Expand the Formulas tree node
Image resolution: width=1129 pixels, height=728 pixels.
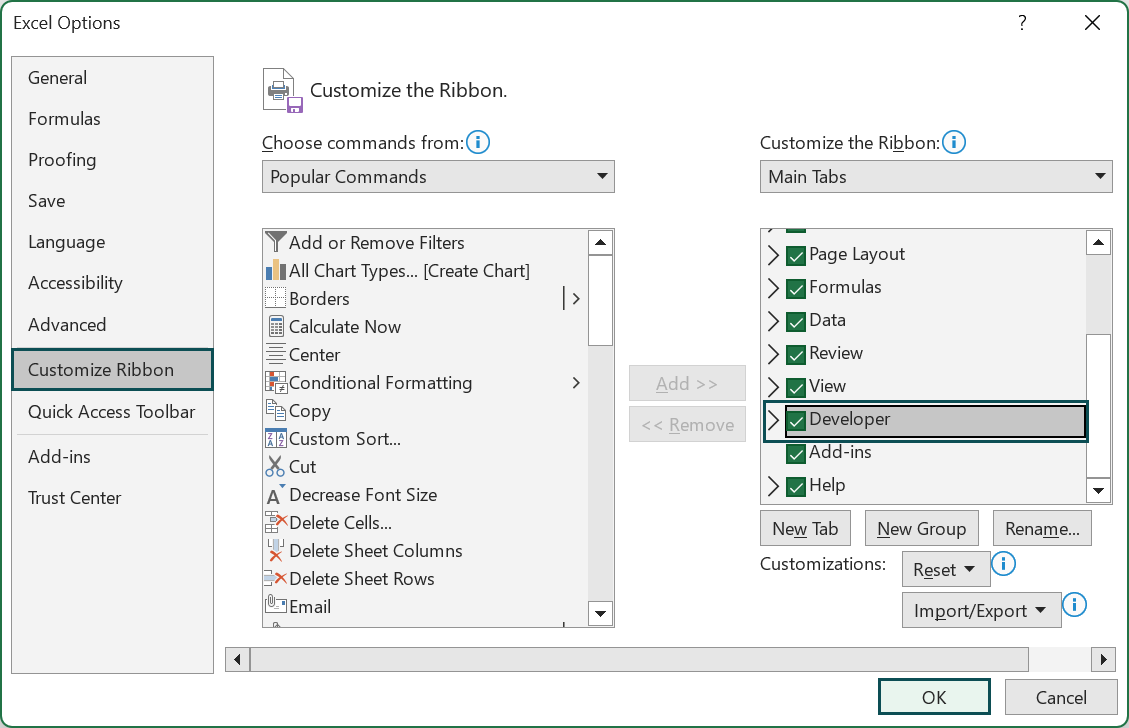pos(773,288)
